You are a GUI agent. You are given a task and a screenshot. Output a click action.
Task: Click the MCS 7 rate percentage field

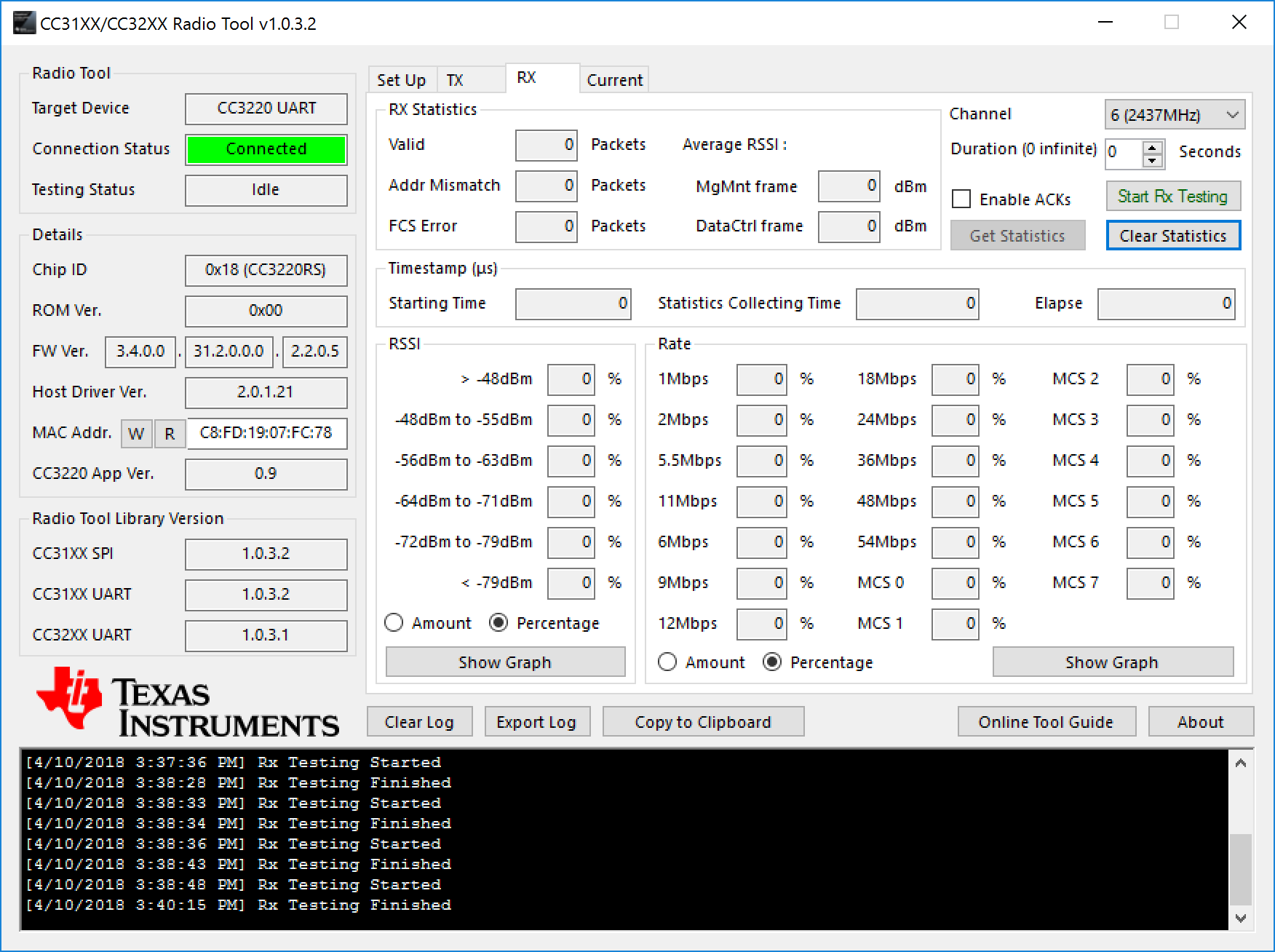[1151, 583]
